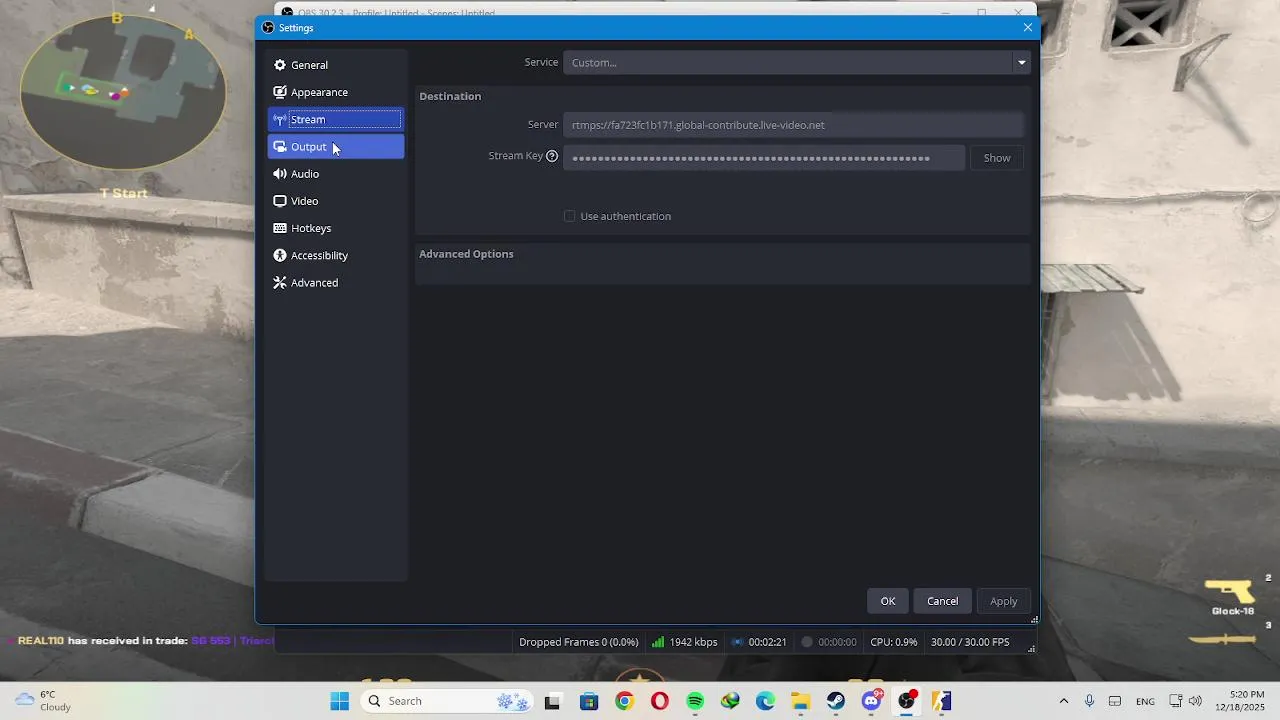This screenshot has width=1280, height=720.
Task: Switch to Counter-Strike taskbar icon
Action: tap(942, 701)
